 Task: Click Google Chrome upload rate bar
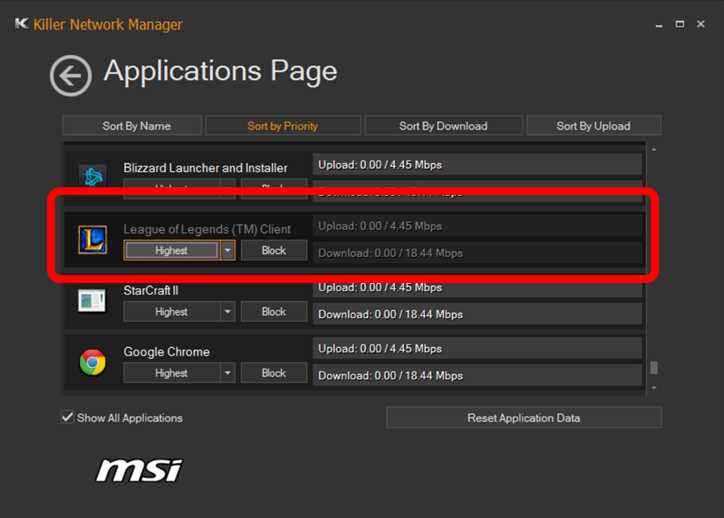(477, 349)
